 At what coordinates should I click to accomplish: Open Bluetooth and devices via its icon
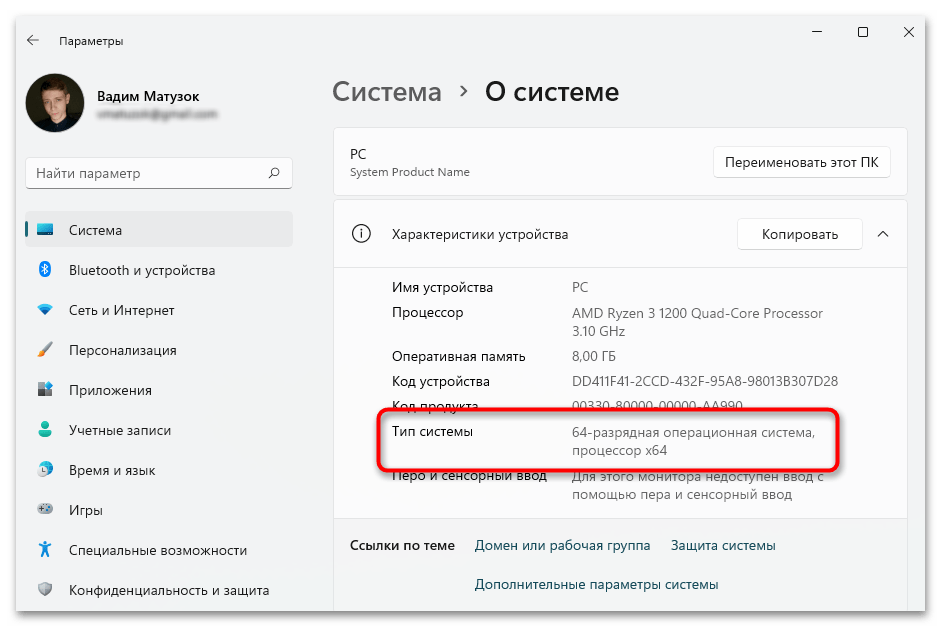click(45, 270)
